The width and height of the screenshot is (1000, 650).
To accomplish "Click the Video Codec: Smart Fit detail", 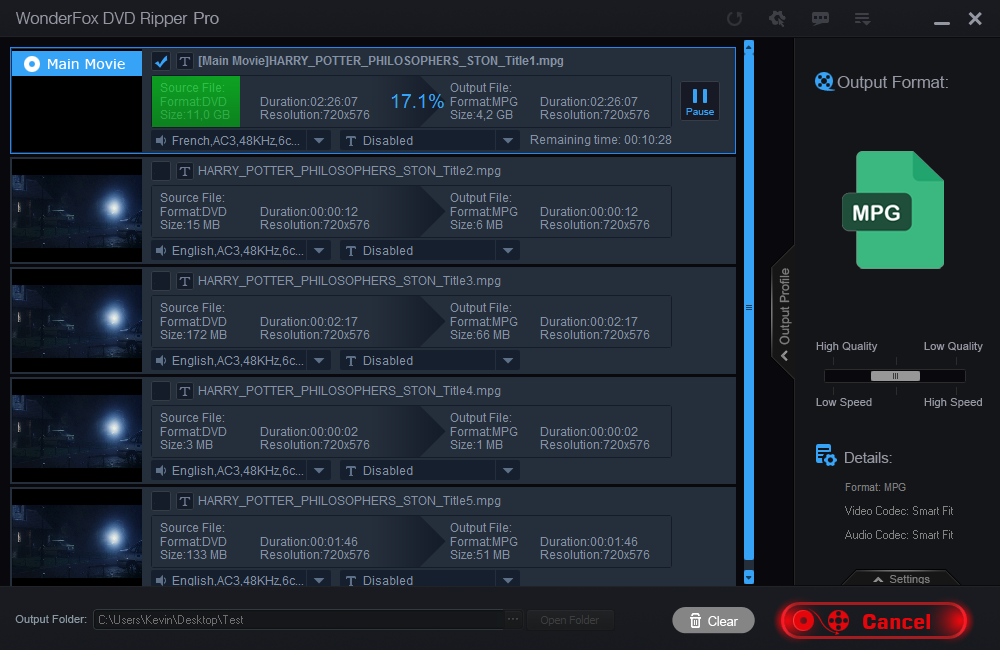I will (899, 511).
